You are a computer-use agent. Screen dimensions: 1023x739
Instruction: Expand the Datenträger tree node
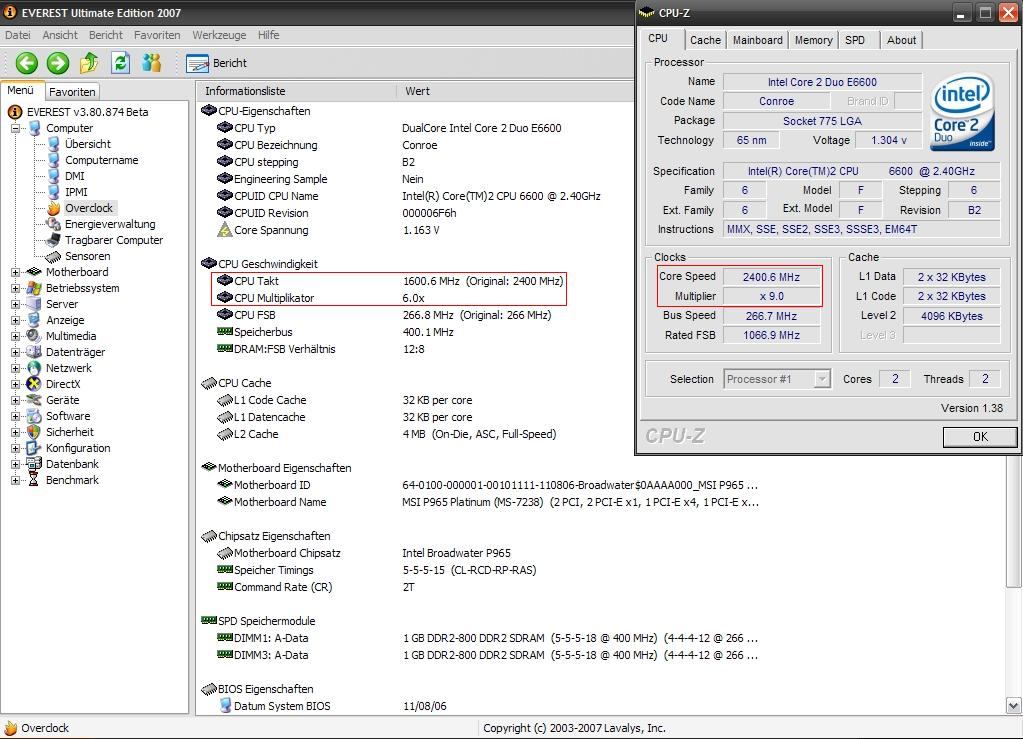click(15, 352)
